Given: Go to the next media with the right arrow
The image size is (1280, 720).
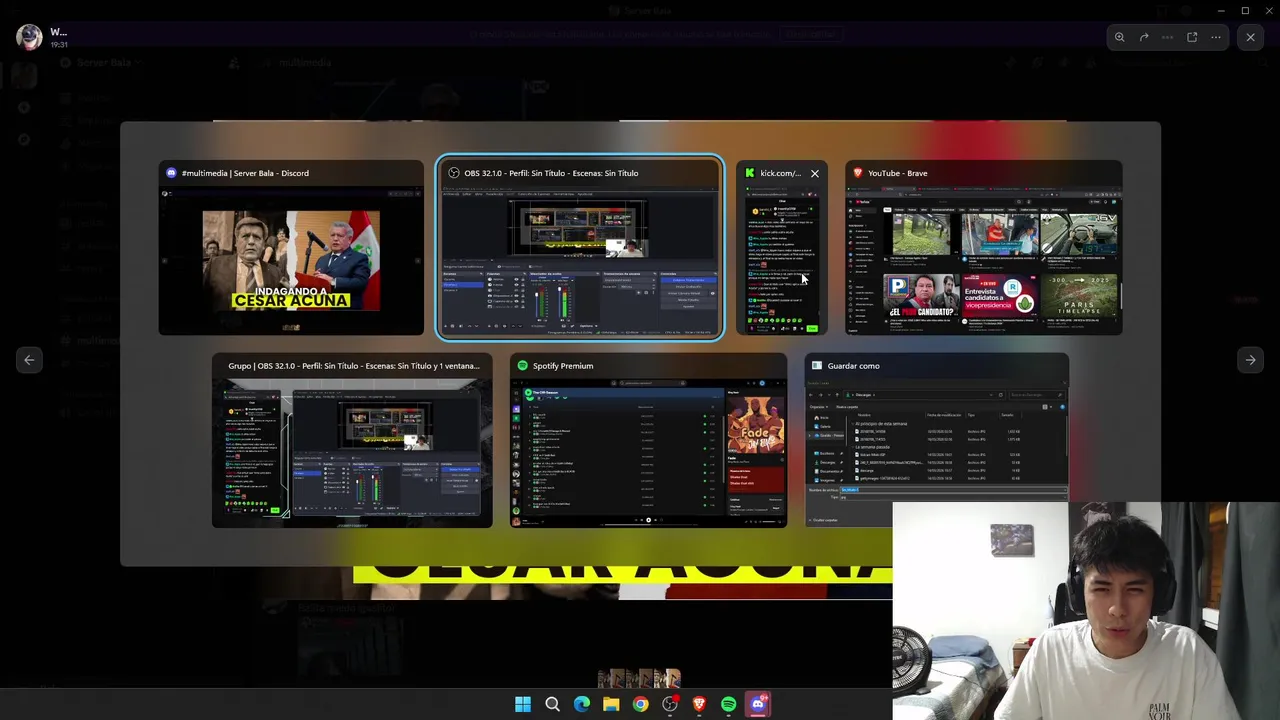Looking at the screenshot, I should 1250,360.
